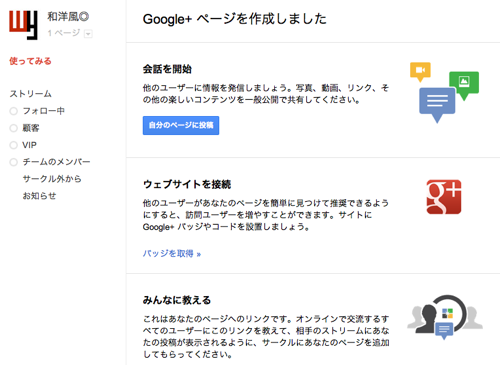Open the 使ってみる menu item
This screenshot has height=365, width=500.
tap(30, 61)
